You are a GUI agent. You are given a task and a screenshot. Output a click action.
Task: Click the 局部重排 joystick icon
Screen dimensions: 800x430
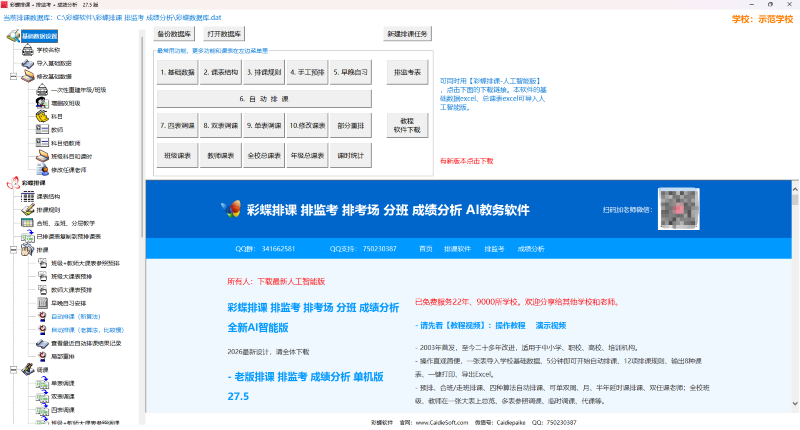[x=42, y=357]
